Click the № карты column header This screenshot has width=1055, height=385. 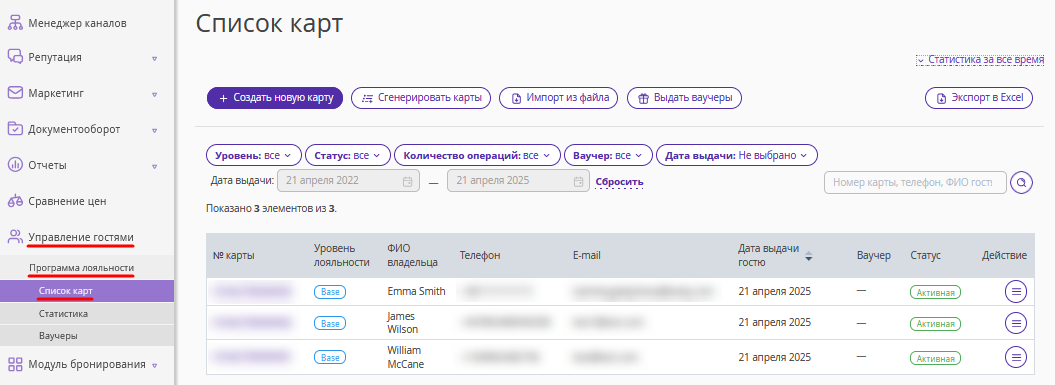click(233, 256)
